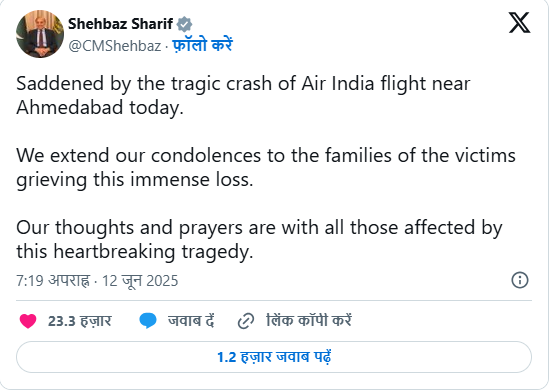550x390 pixels.
Task: Click the 12 जून 2025 date
Action: point(140,281)
